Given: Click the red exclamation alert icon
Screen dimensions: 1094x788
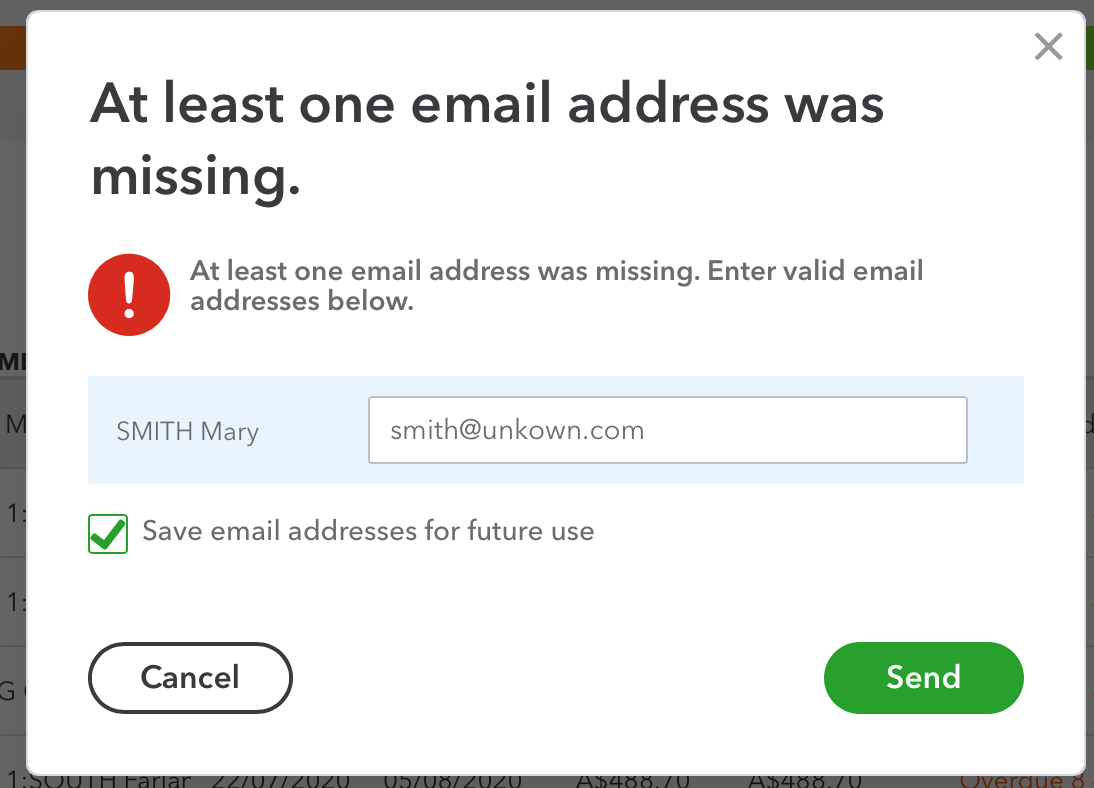Looking at the screenshot, I should point(129,294).
